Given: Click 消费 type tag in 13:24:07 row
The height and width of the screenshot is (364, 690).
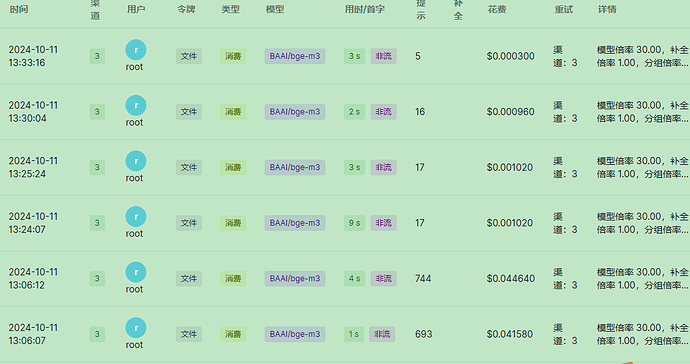Looking at the screenshot, I should coord(233,223).
